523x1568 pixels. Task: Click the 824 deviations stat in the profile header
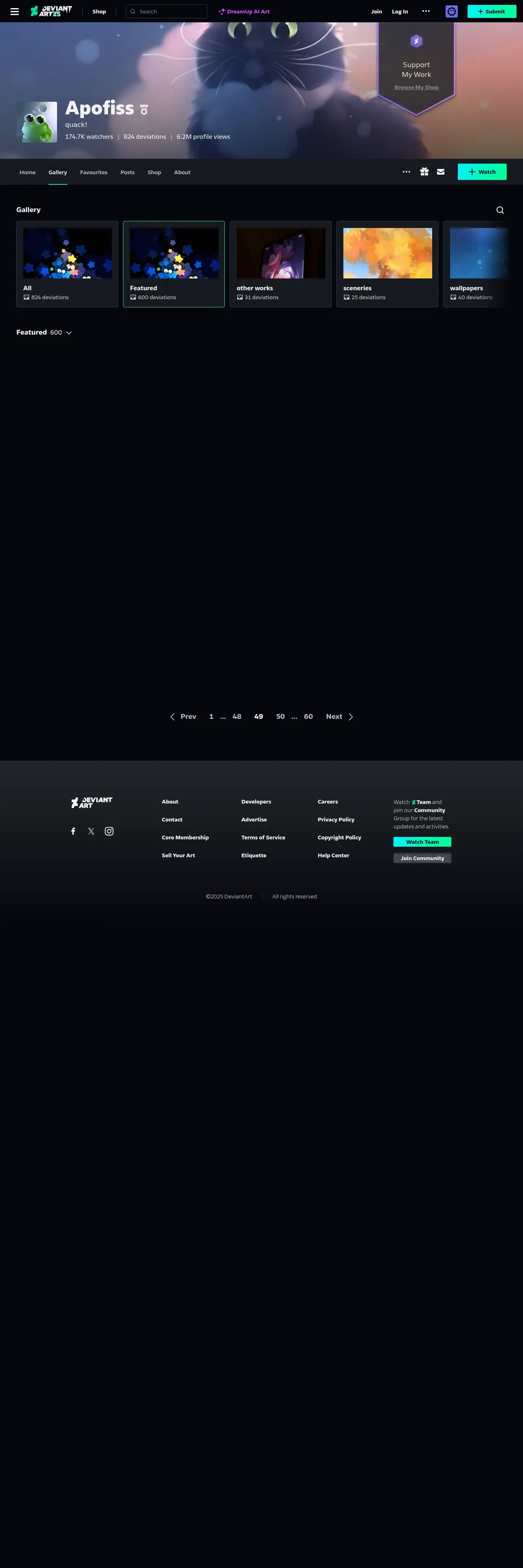click(x=145, y=137)
